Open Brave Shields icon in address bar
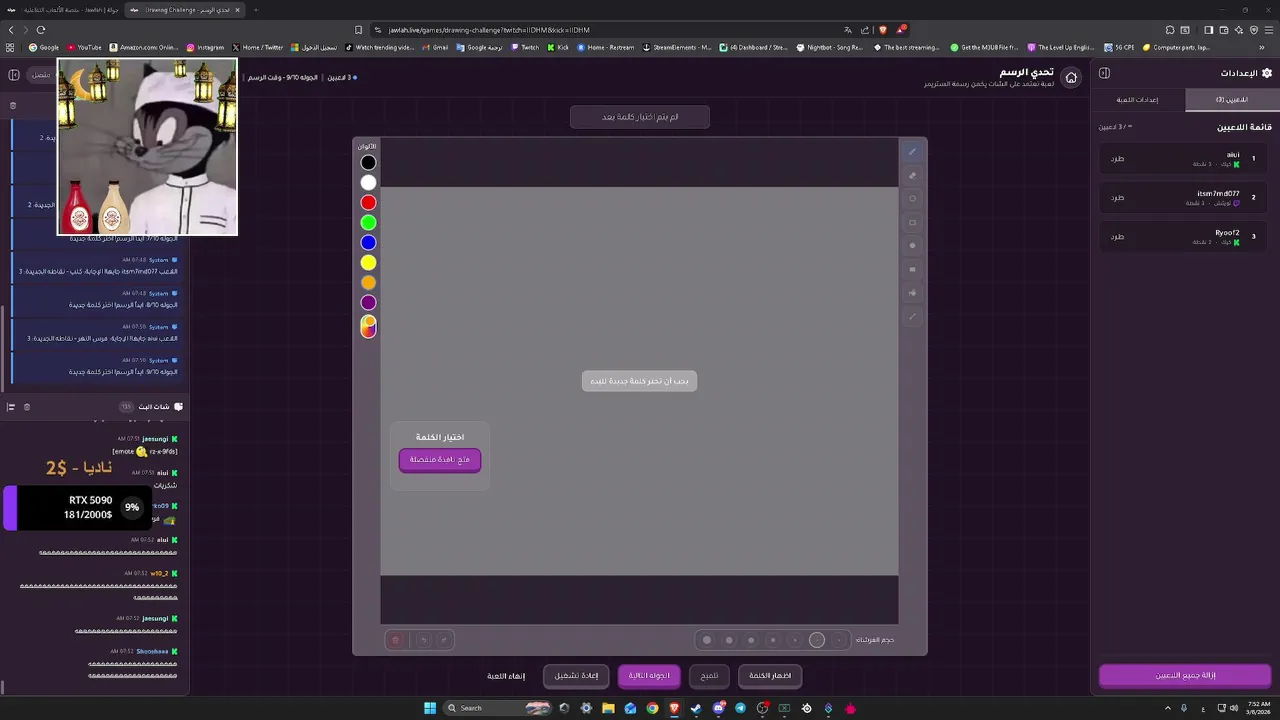 tap(883, 30)
